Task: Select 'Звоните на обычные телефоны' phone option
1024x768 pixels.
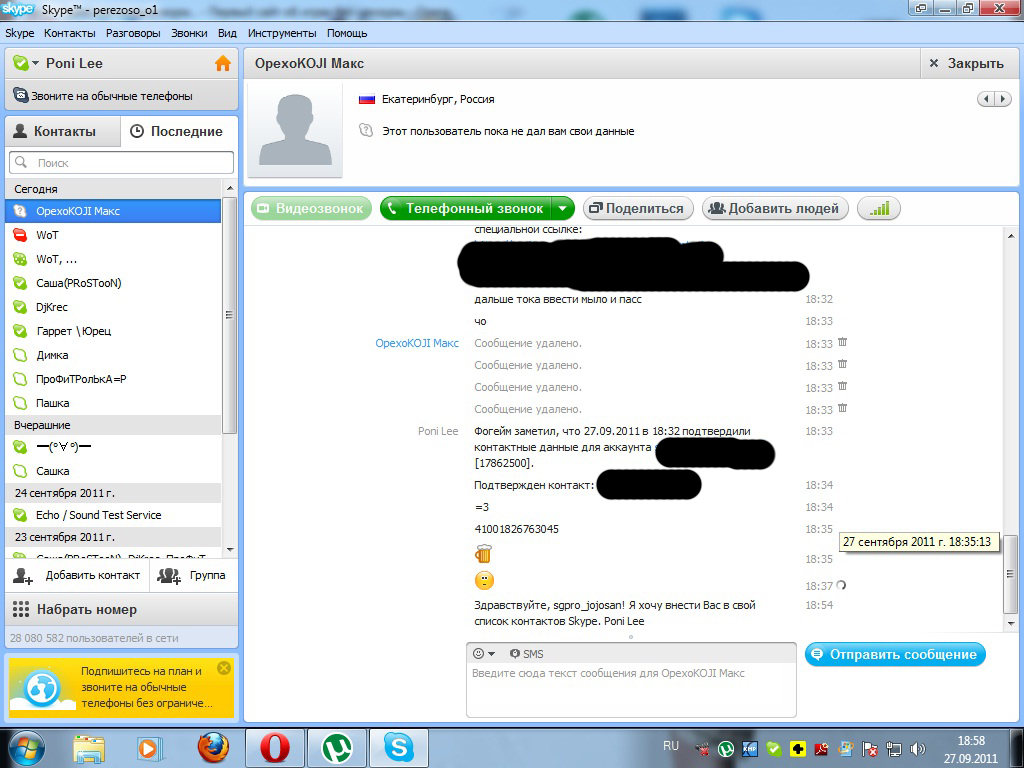Action: [121, 96]
